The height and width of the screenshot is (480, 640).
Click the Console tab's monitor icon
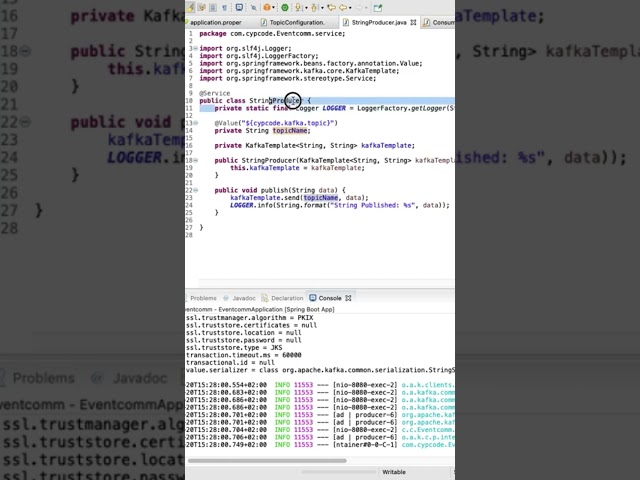click(x=313, y=298)
